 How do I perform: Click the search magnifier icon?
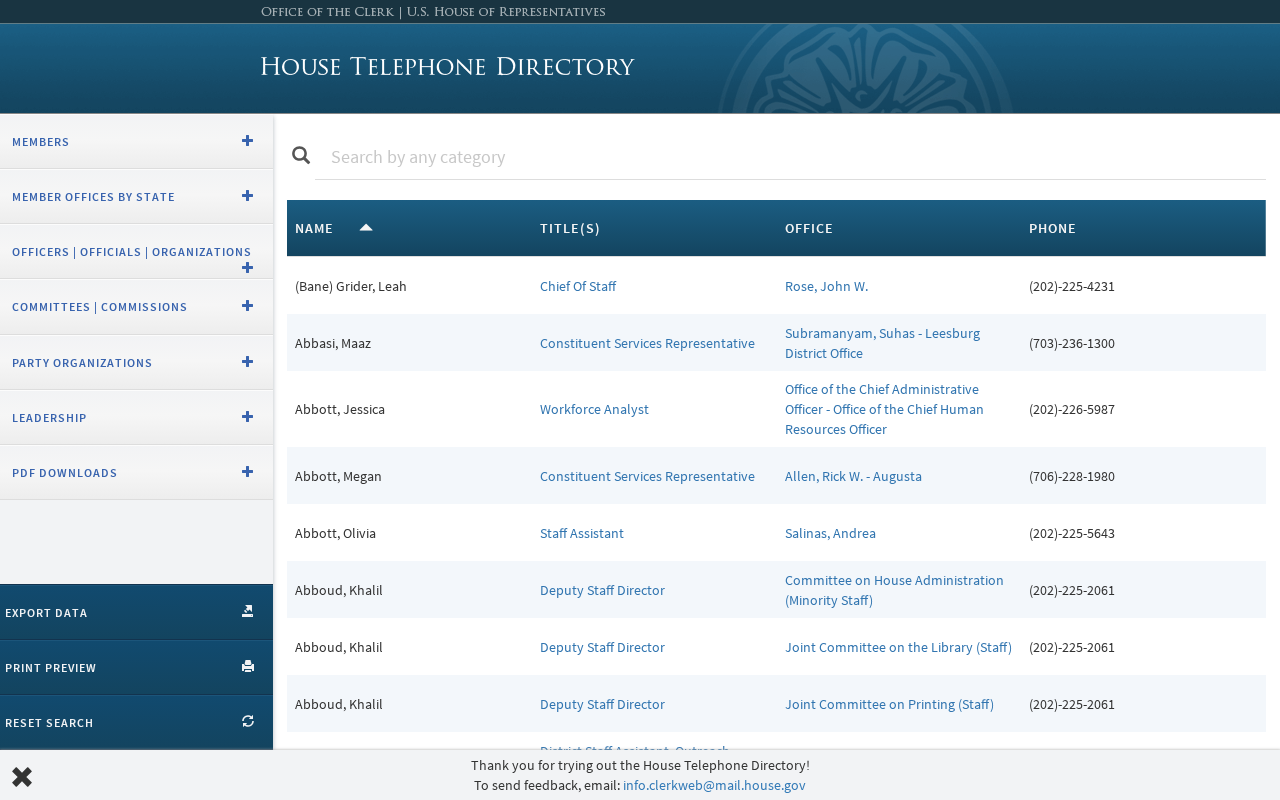[x=301, y=155]
